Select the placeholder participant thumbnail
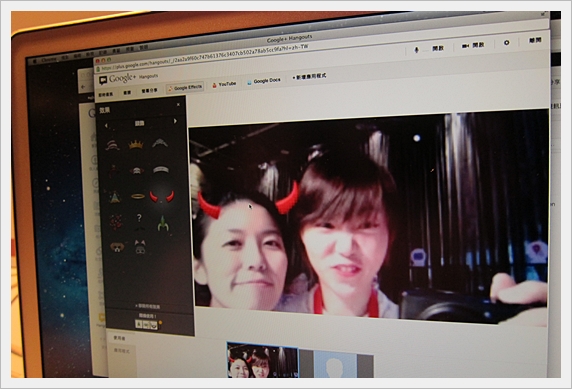The width and height of the screenshot is (572, 389). pos(336,364)
